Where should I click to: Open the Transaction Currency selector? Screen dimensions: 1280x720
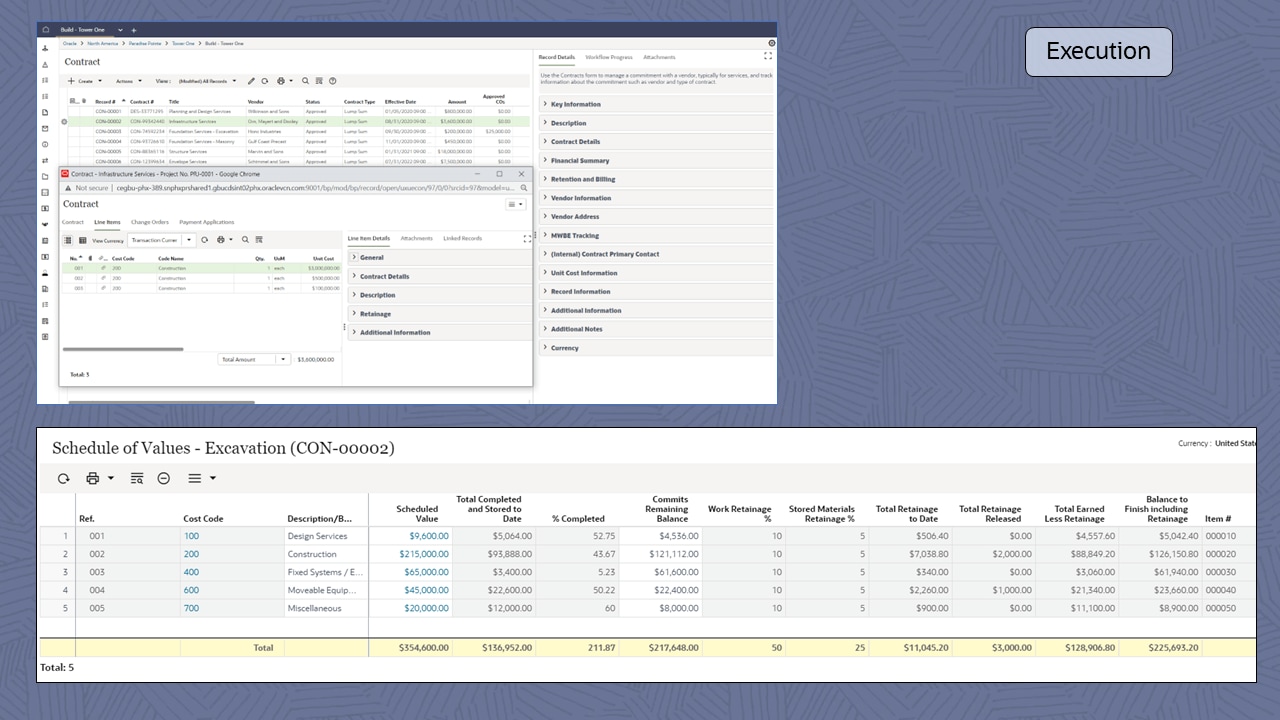tap(188, 240)
